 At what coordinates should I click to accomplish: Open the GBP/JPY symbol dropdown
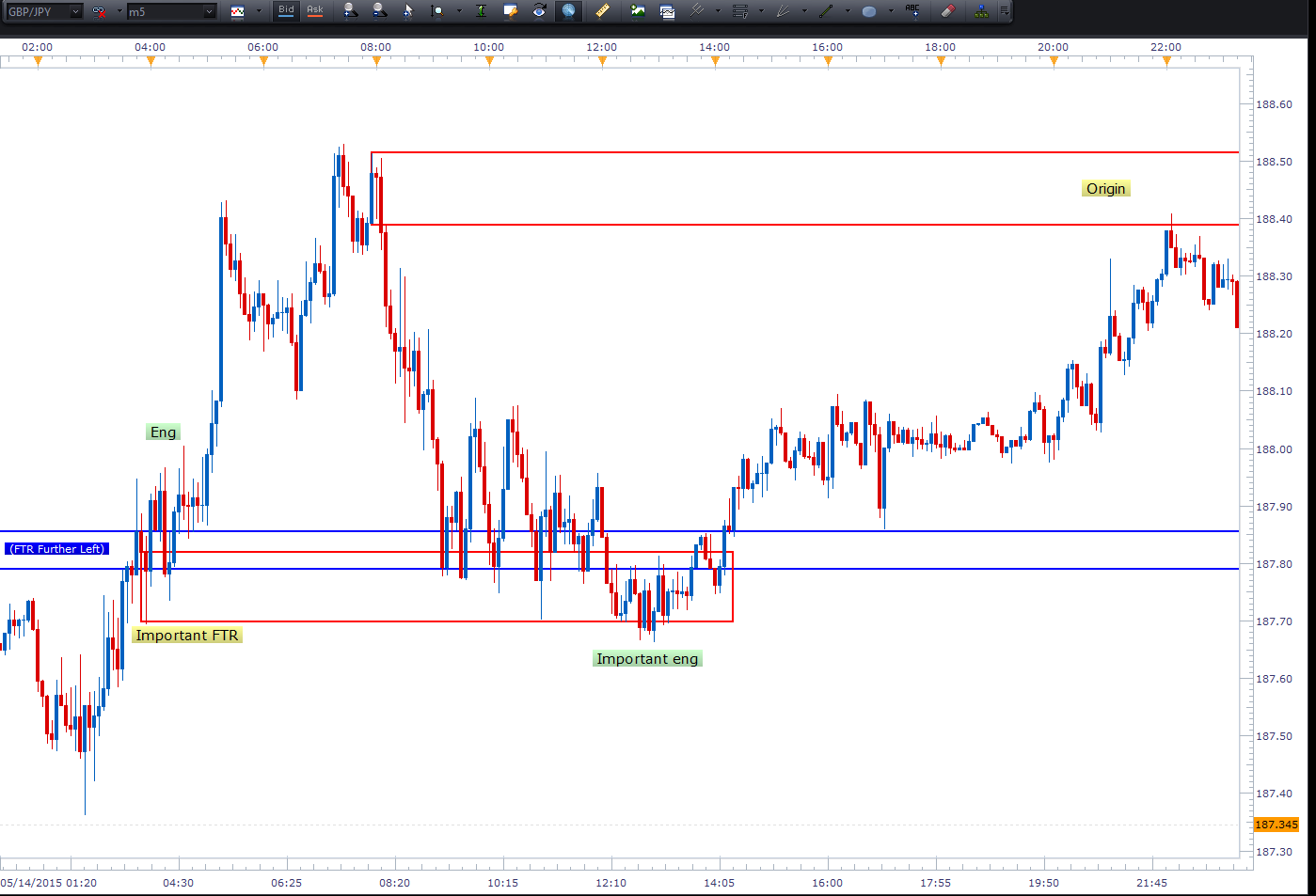pos(75,12)
